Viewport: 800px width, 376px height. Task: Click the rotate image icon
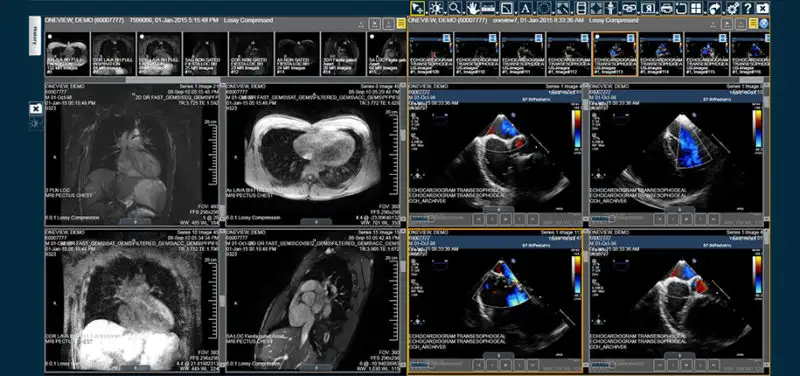click(x=681, y=8)
